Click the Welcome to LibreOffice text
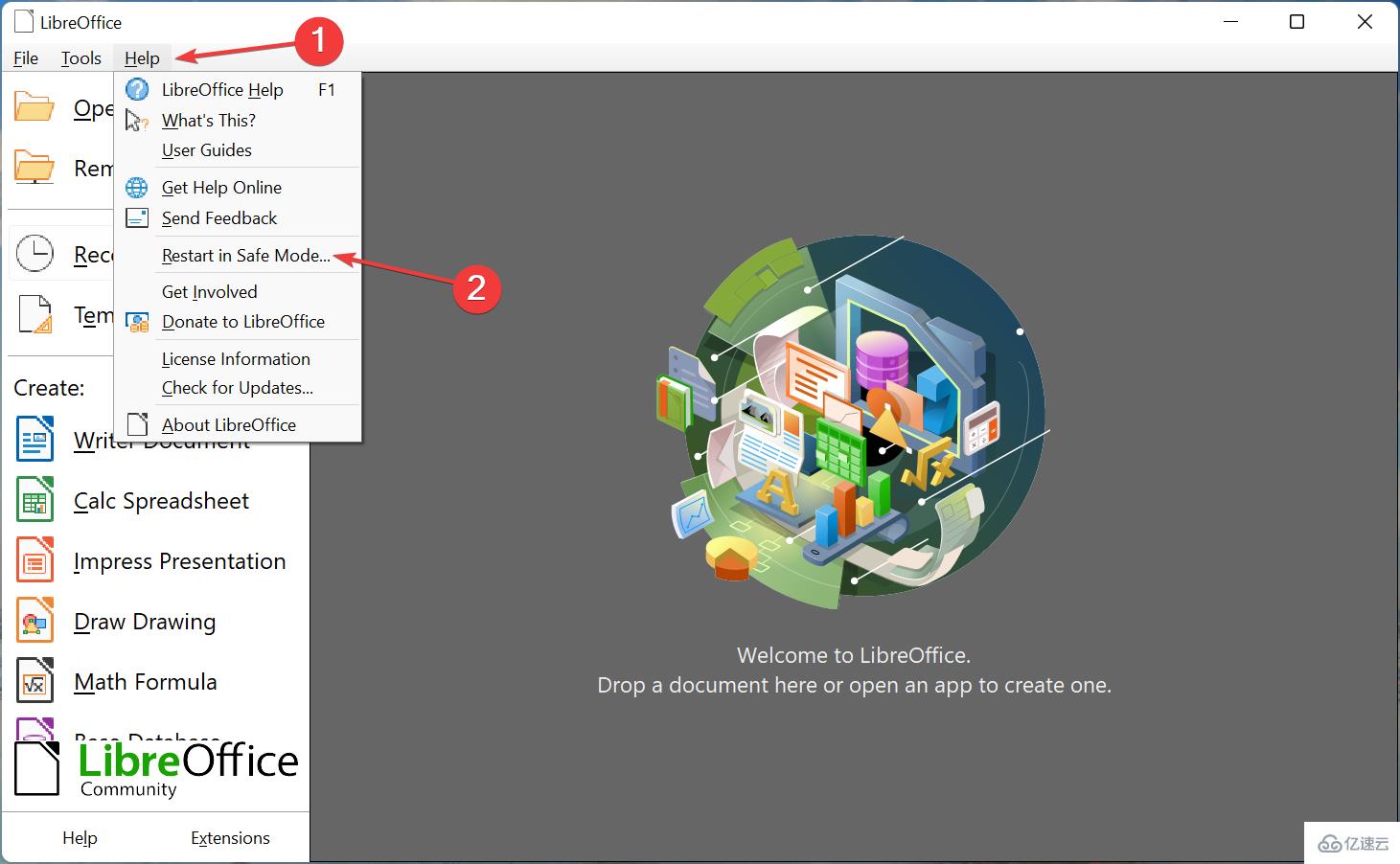Image resolution: width=1400 pixels, height=864 pixels. (854, 655)
